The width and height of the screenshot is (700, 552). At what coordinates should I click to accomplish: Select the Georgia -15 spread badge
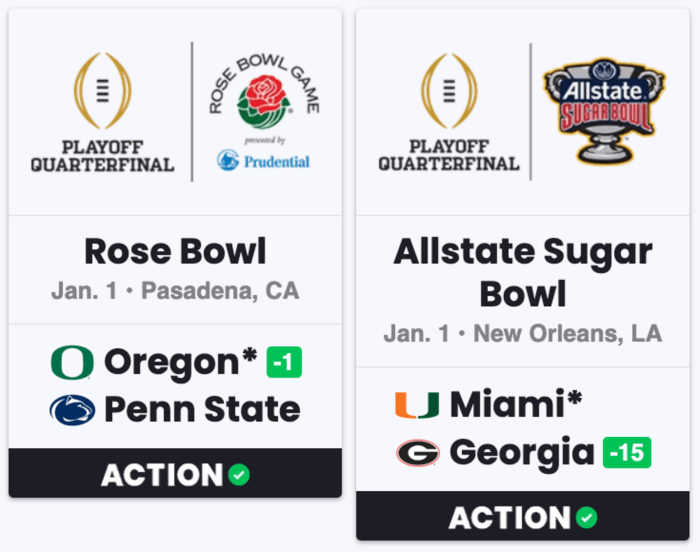pyautogui.click(x=627, y=453)
